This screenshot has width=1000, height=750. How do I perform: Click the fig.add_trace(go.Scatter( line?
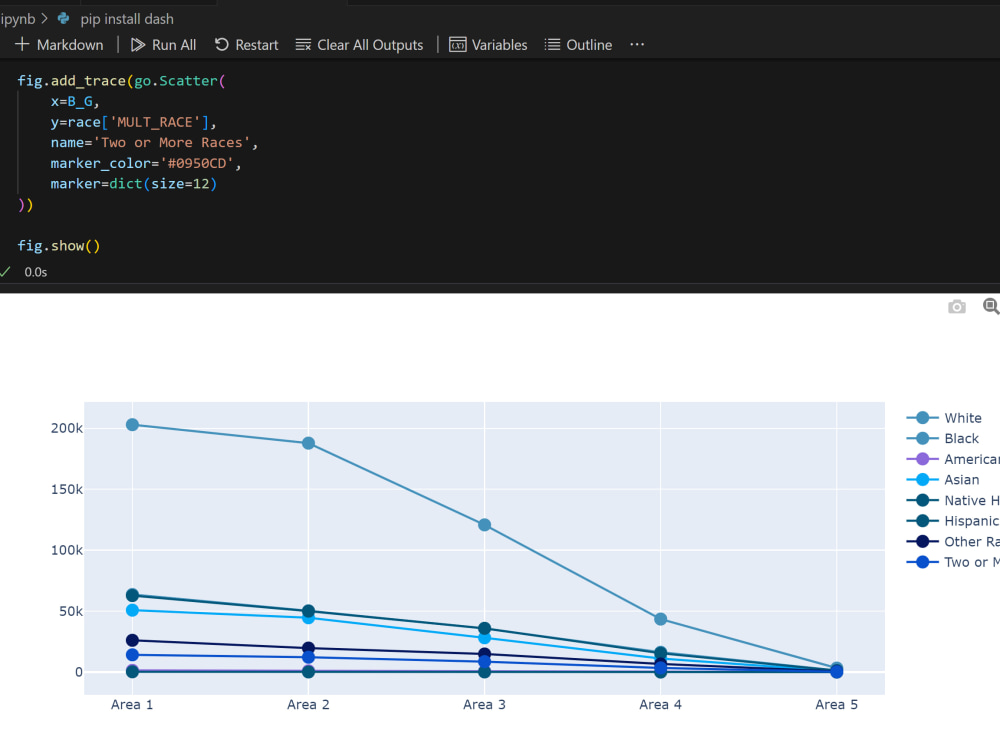point(121,80)
